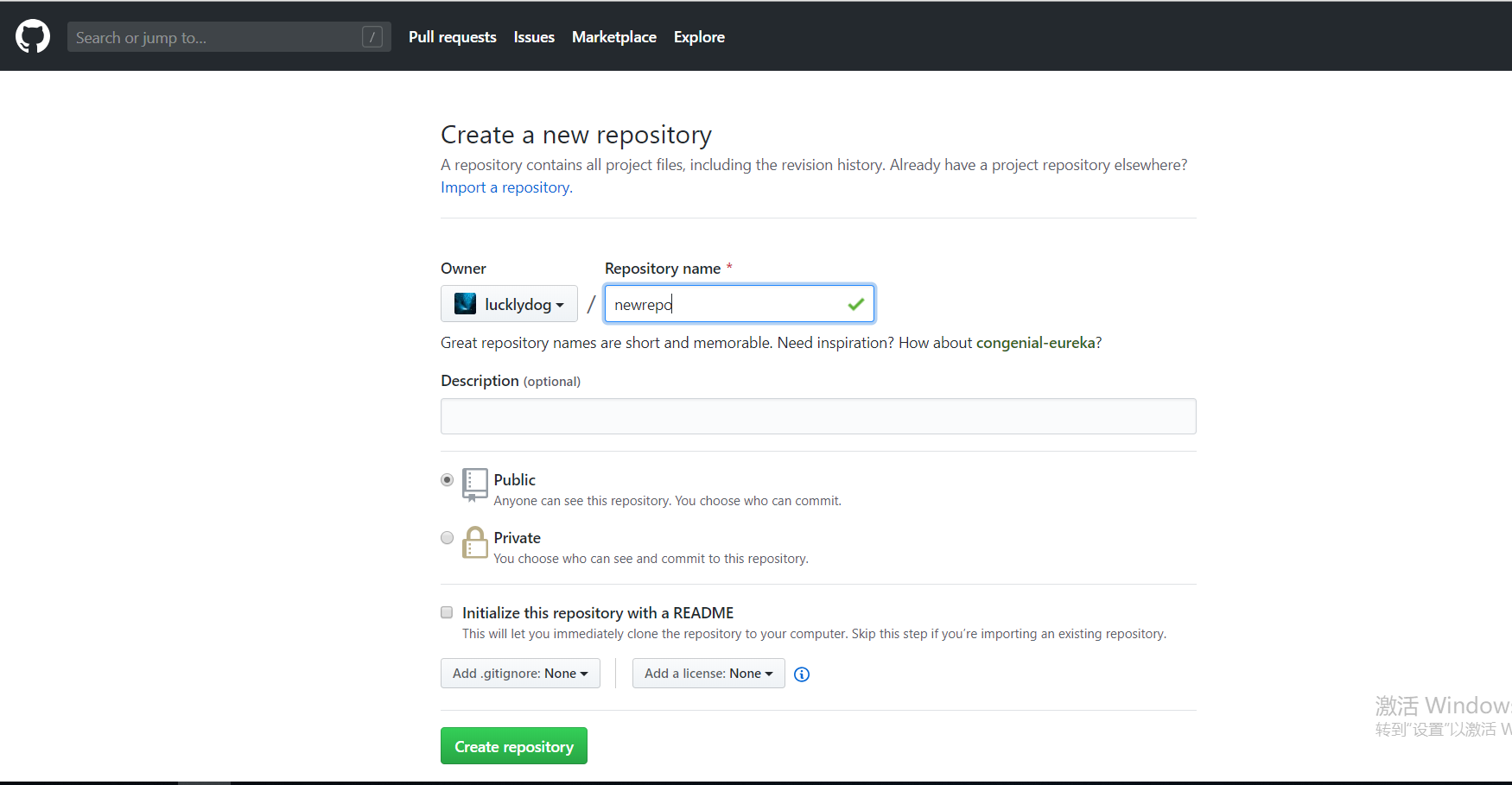Screen dimensions: 1512x785
Task: Click the Description (optional) label
Action: pyautogui.click(x=511, y=381)
